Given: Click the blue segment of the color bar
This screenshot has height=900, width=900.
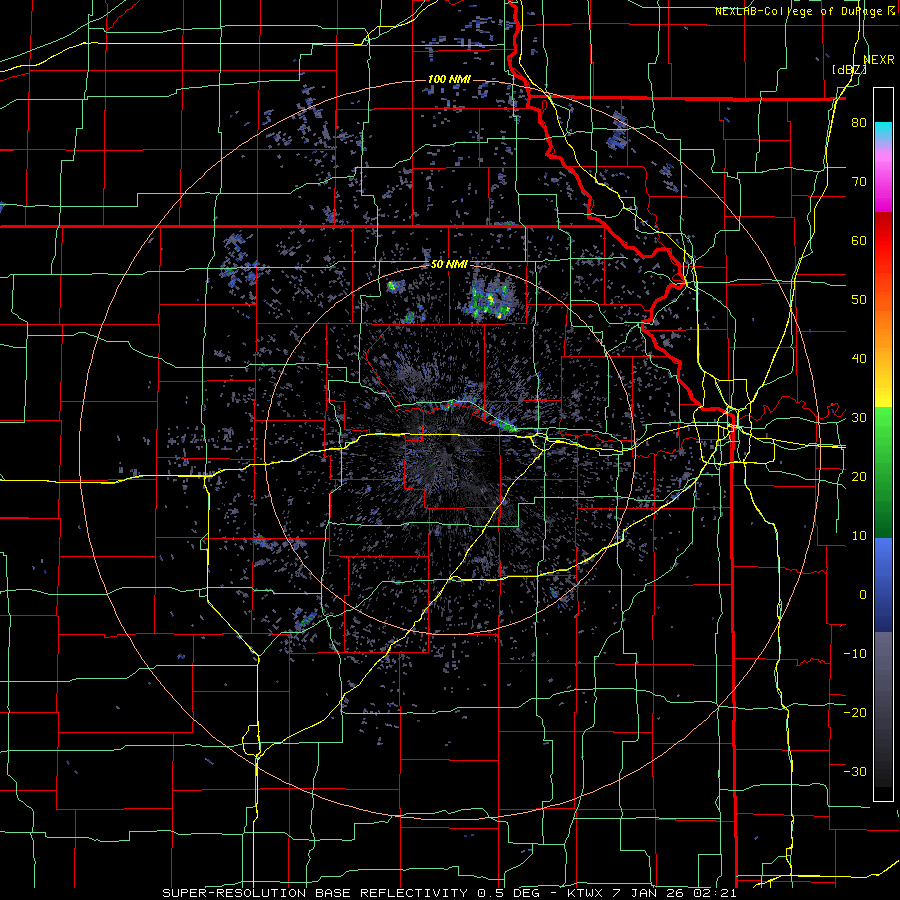Looking at the screenshot, I should pyautogui.click(x=883, y=585).
